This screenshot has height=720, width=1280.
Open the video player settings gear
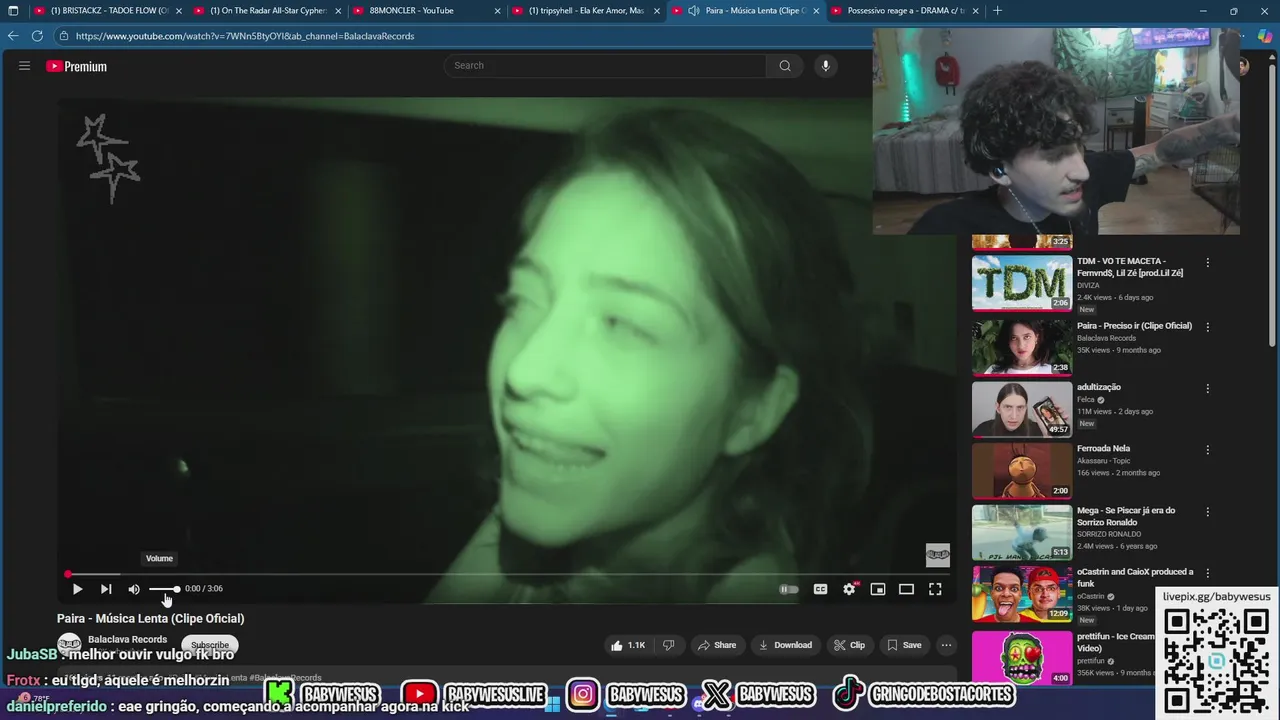click(849, 589)
